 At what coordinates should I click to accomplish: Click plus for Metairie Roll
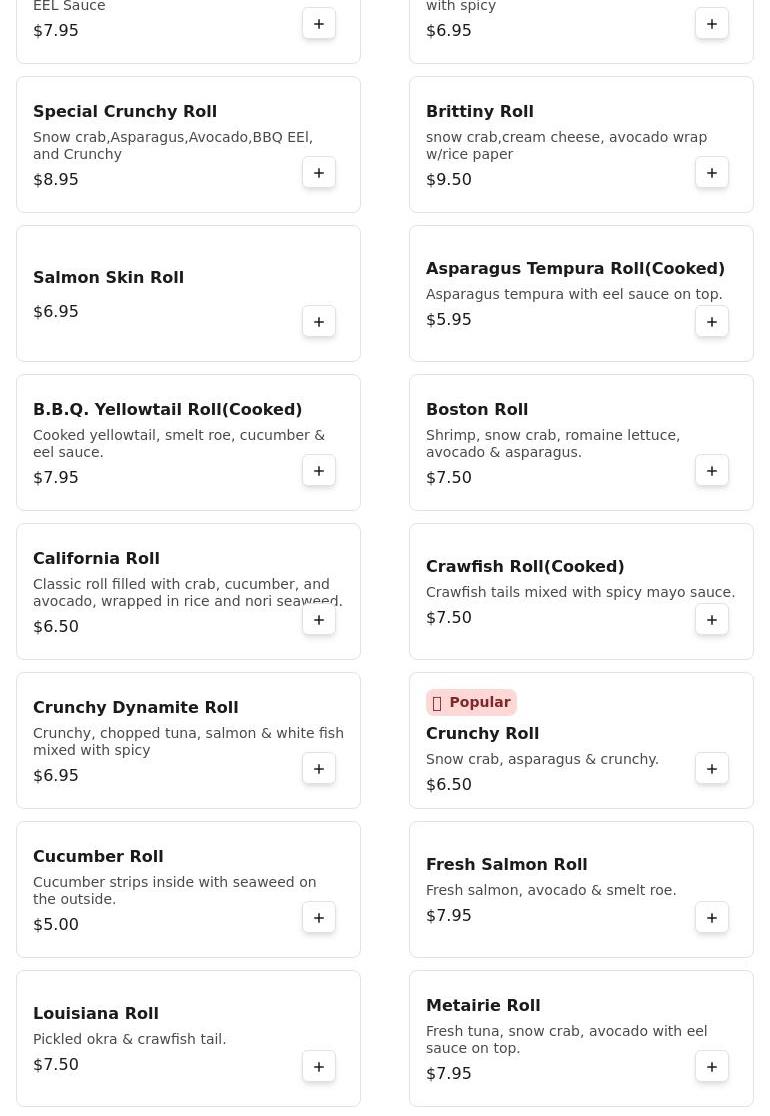pyautogui.click(x=712, y=1067)
